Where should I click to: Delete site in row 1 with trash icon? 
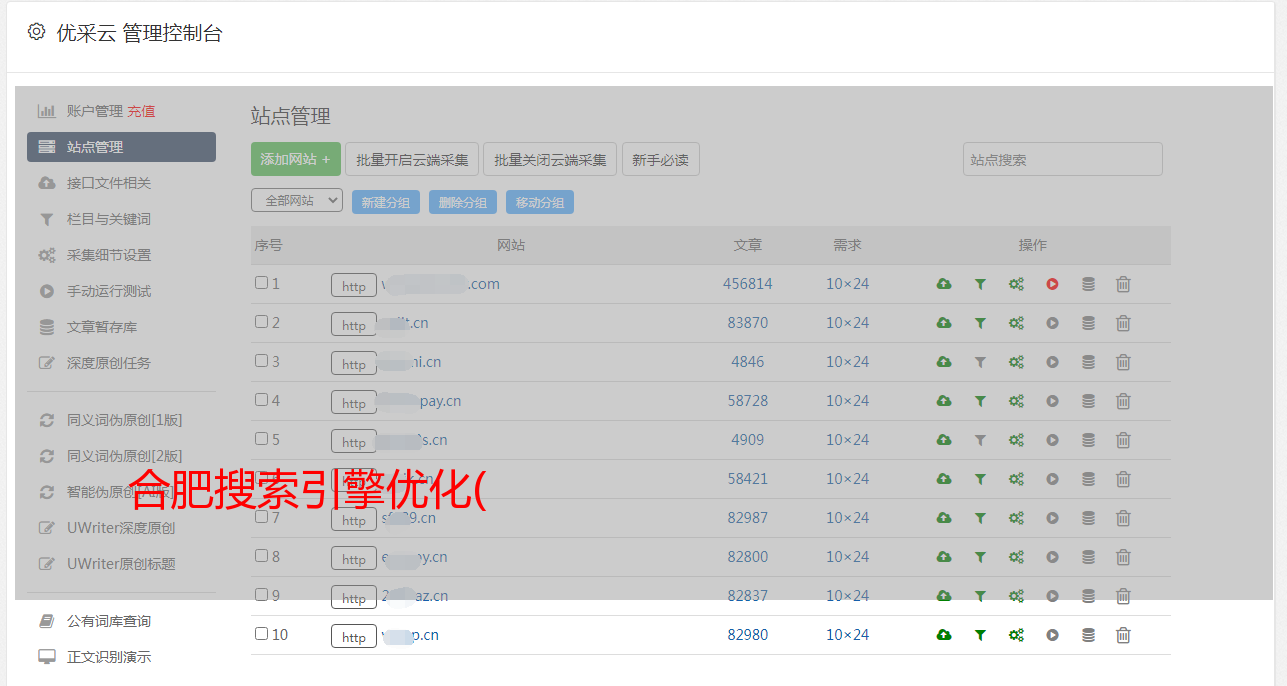1123,284
